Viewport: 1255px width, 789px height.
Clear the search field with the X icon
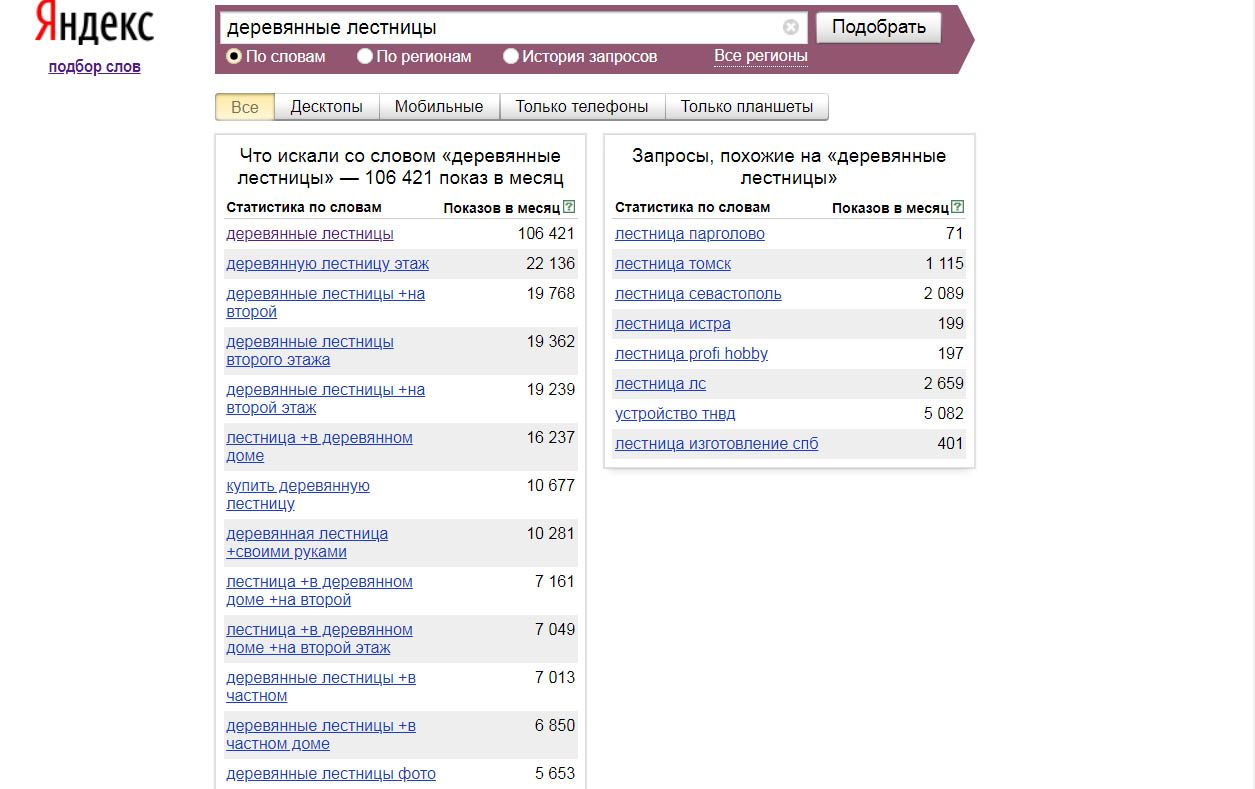pos(790,28)
